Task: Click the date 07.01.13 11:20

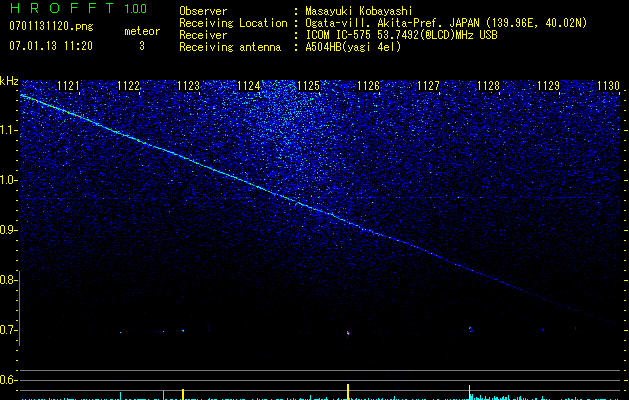Action: pos(51,46)
